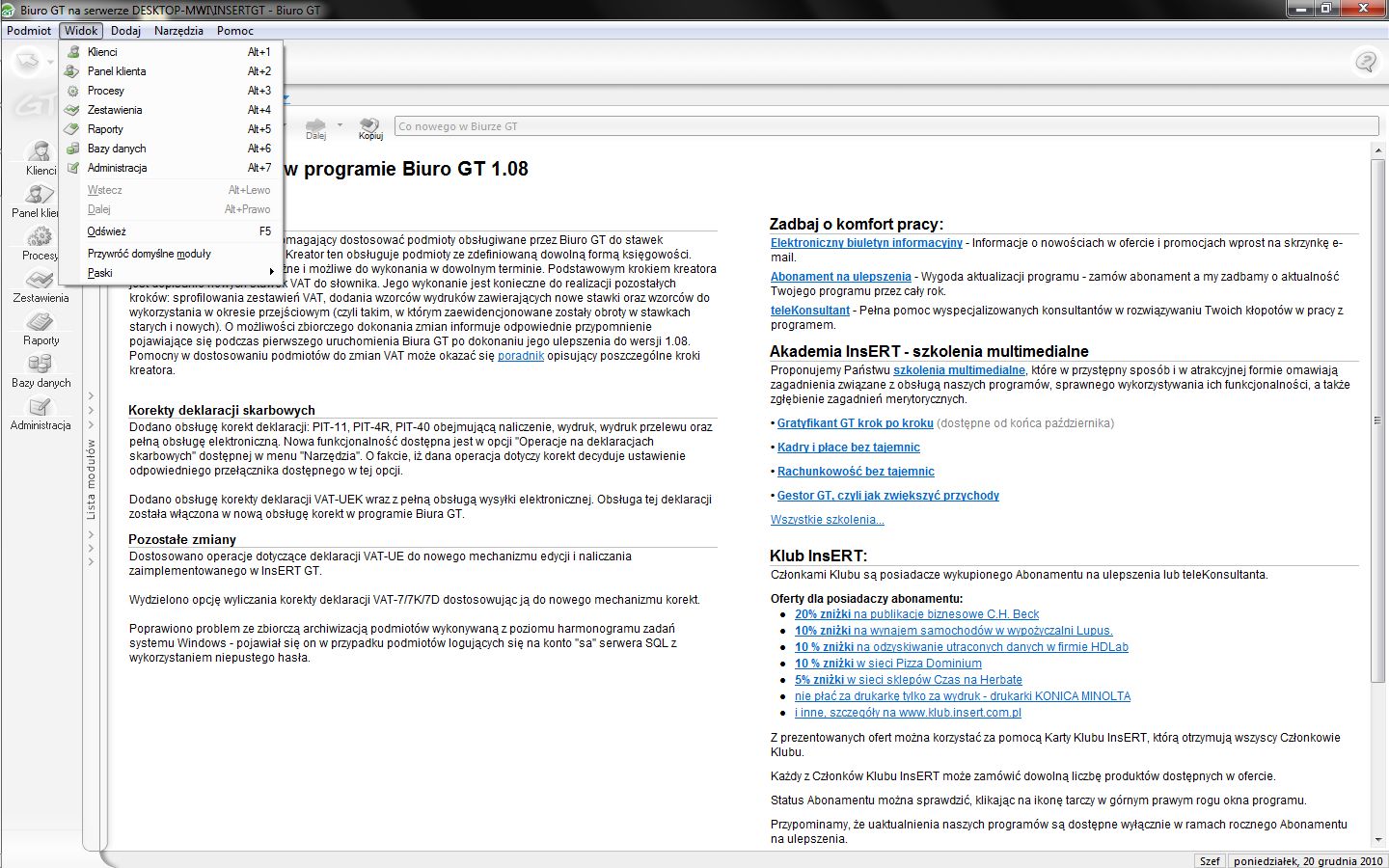1389x868 pixels.
Task: Choose Administracja in the Widok menu
Action: 170,168
